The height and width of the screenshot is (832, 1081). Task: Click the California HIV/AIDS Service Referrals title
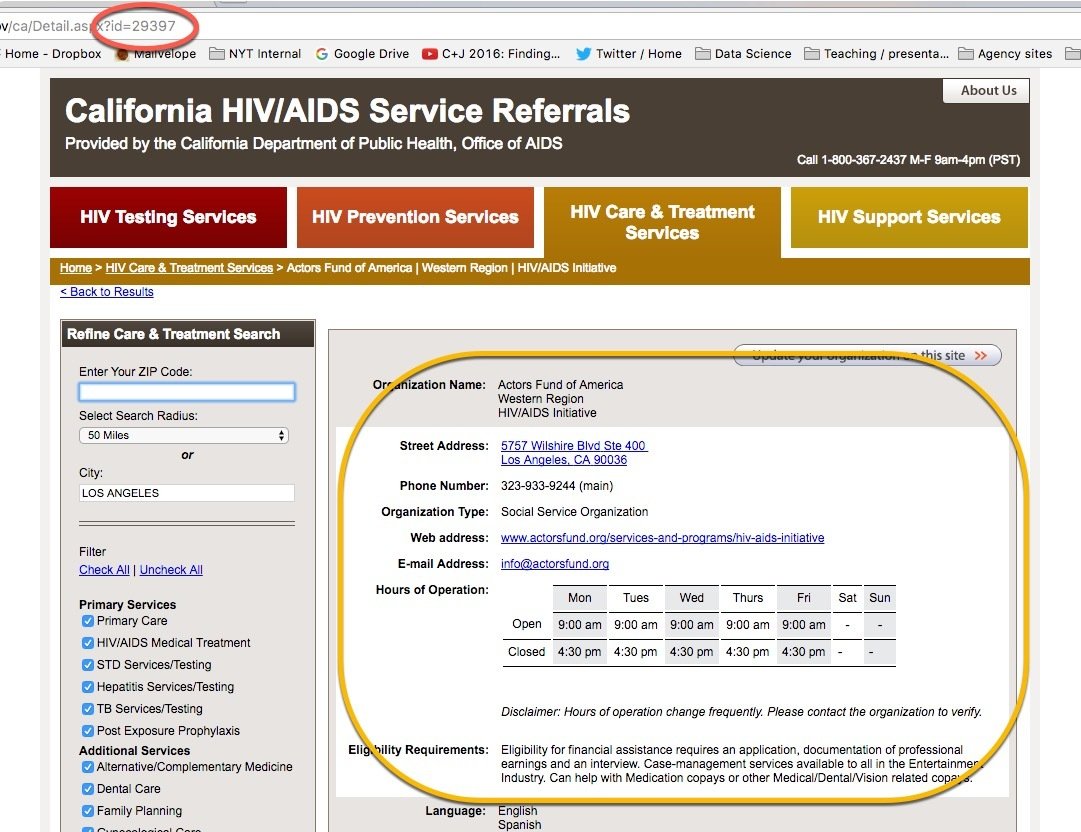(347, 111)
